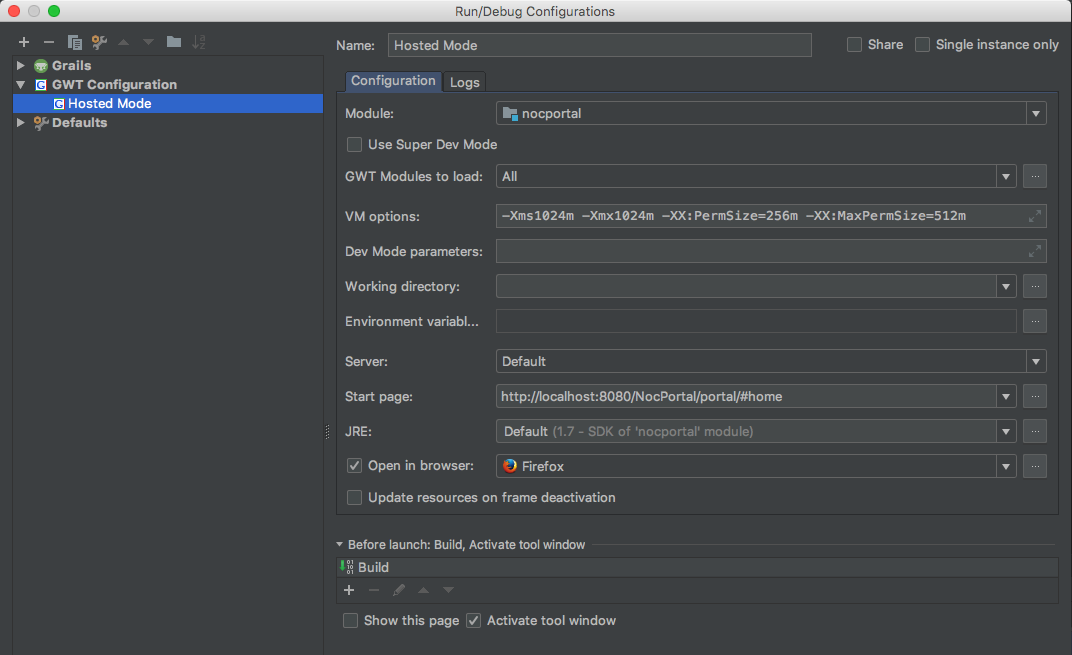Image resolution: width=1072 pixels, height=655 pixels.
Task: Click the add before launch task plus icon
Action: point(349,590)
